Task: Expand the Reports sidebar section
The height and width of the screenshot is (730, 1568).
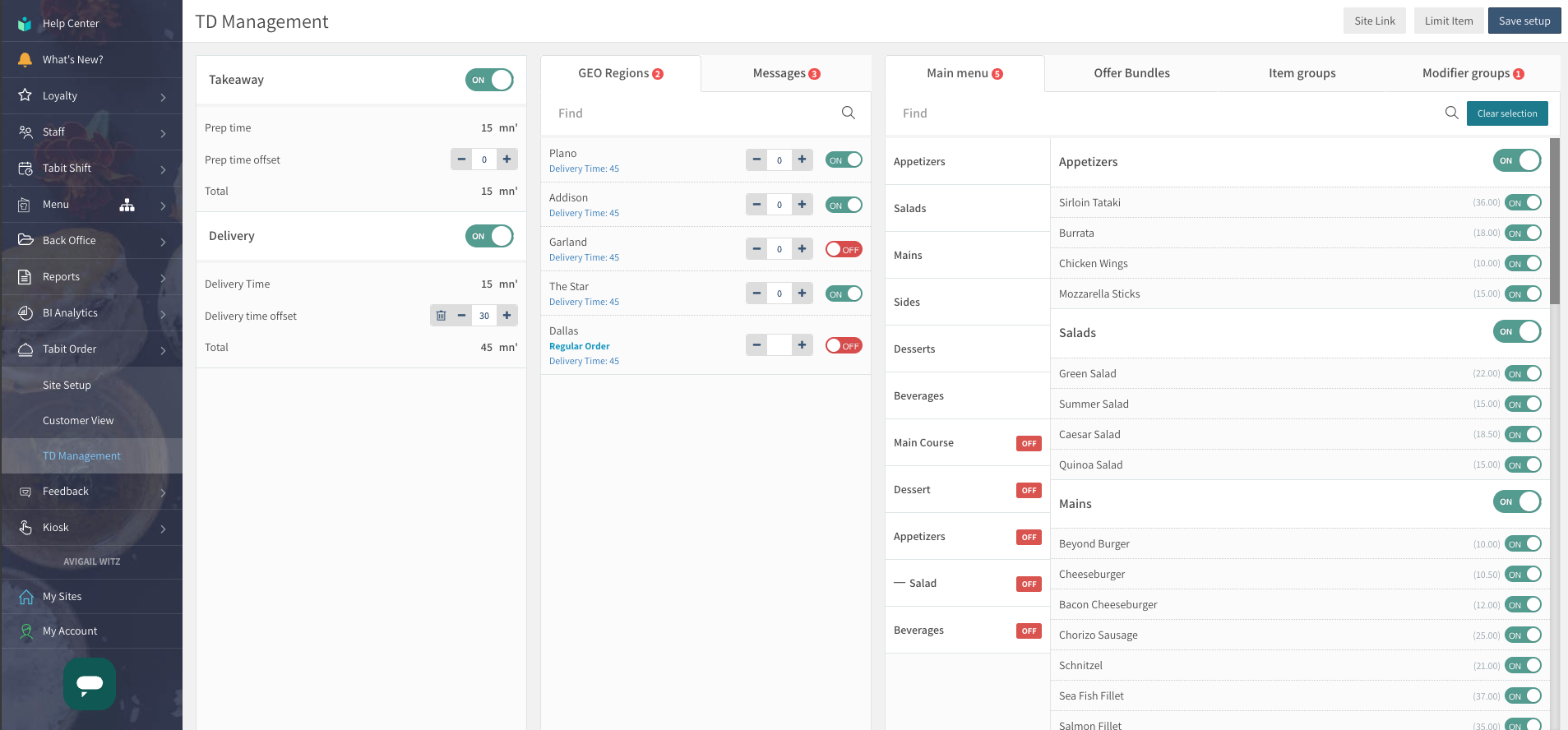Action: tap(163, 277)
